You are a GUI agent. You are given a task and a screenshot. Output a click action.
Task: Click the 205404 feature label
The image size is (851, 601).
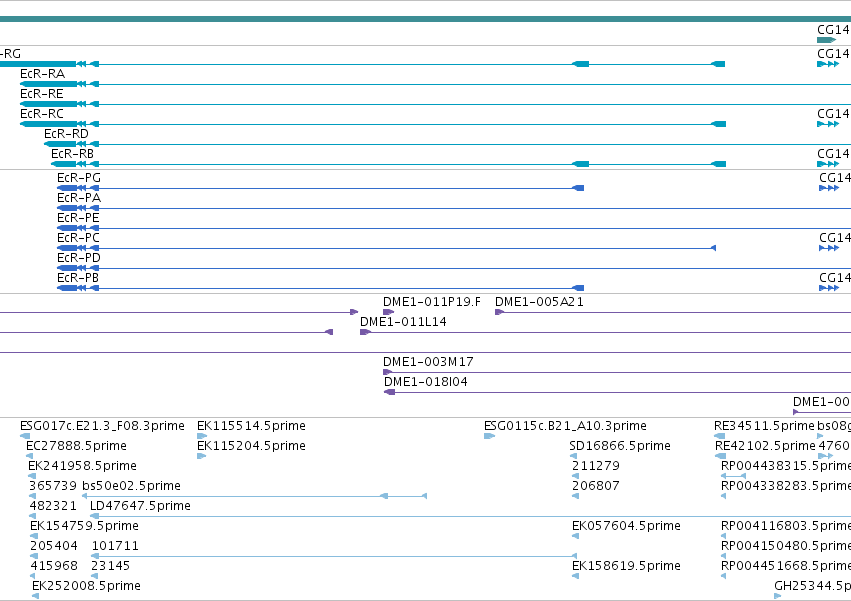54,546
